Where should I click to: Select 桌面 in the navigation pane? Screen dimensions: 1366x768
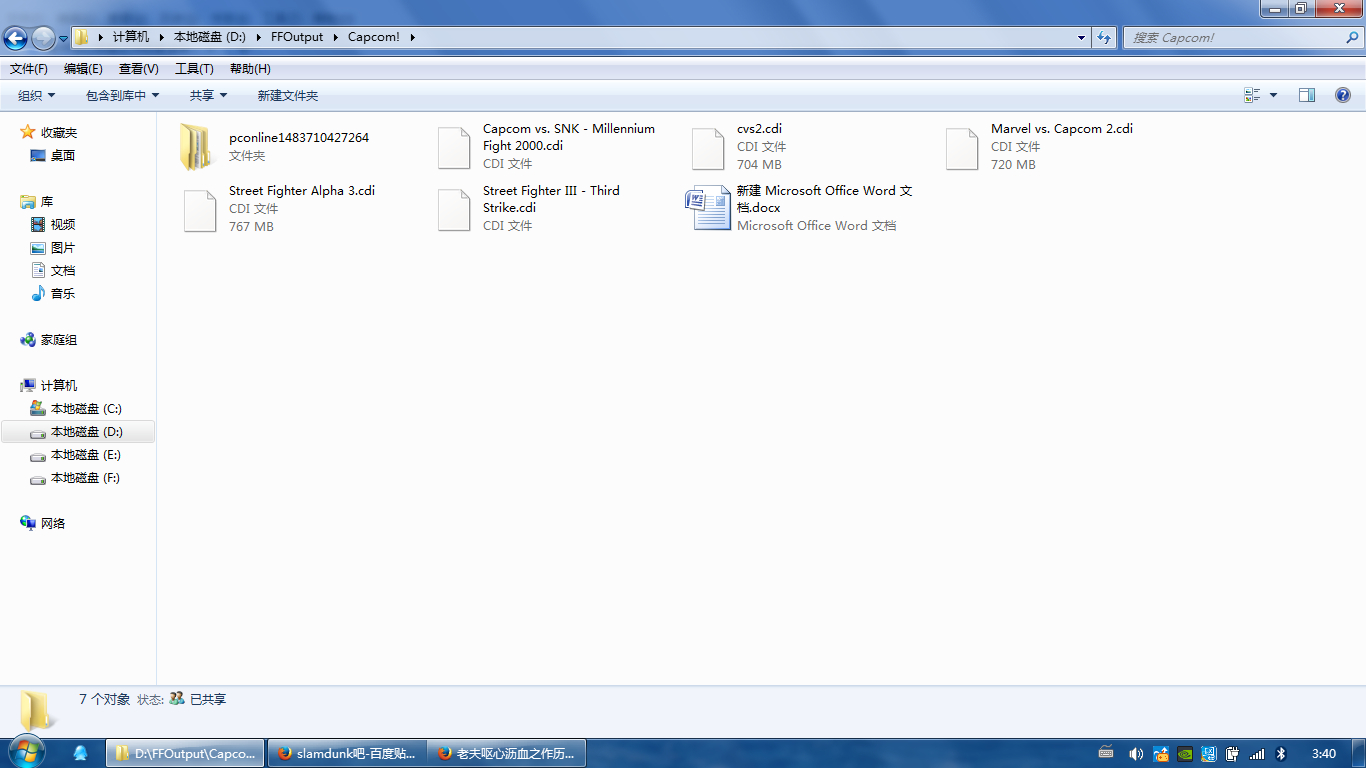tap(63, 155)
